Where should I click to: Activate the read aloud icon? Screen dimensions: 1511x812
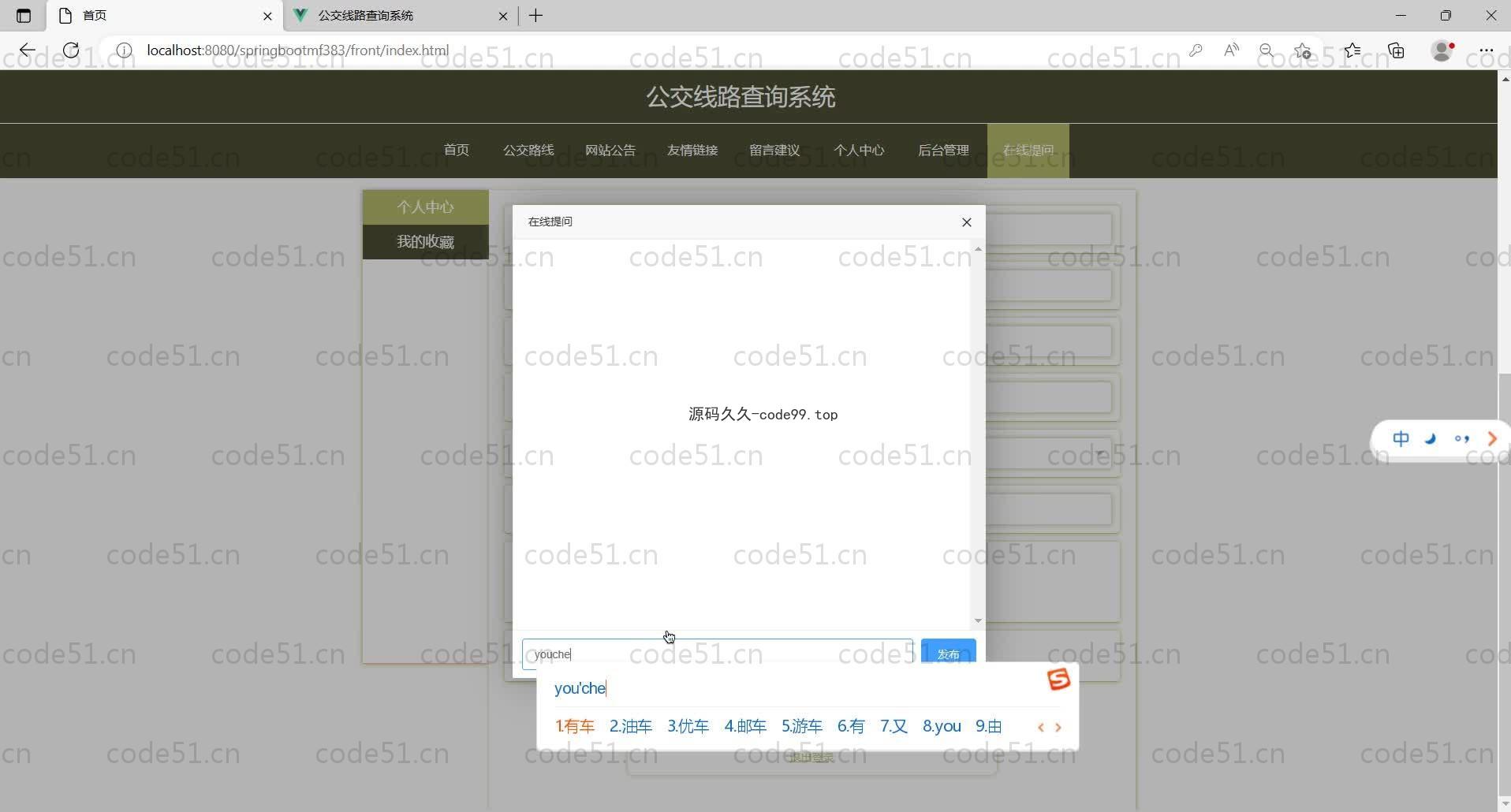1231,50
